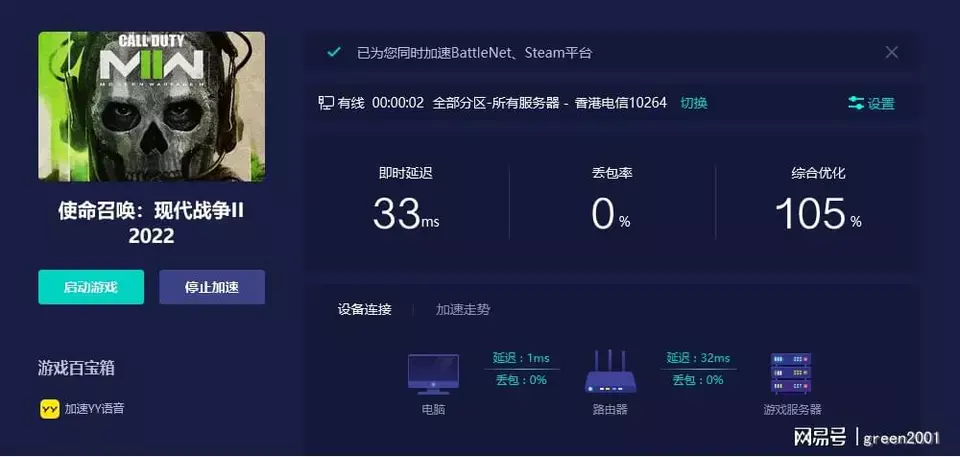The image size is (960, 457).
Task: Click the 香港电信10264 server node text
Action: point(620,103)
